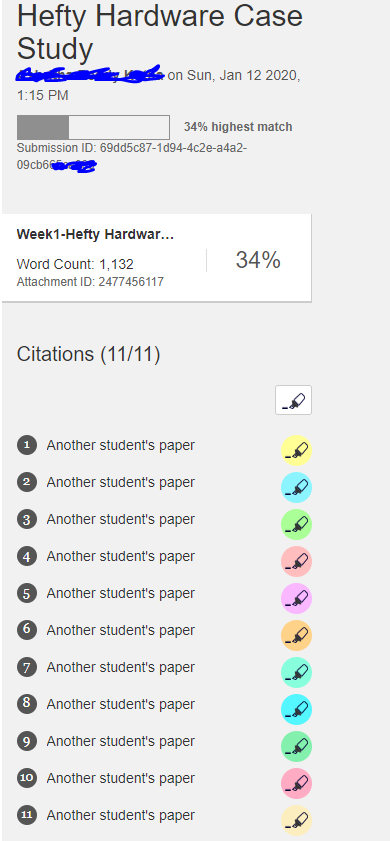Click the 34% match score in attachment card
The width and height of the screenshot is (390, 841).
[258, 260]
